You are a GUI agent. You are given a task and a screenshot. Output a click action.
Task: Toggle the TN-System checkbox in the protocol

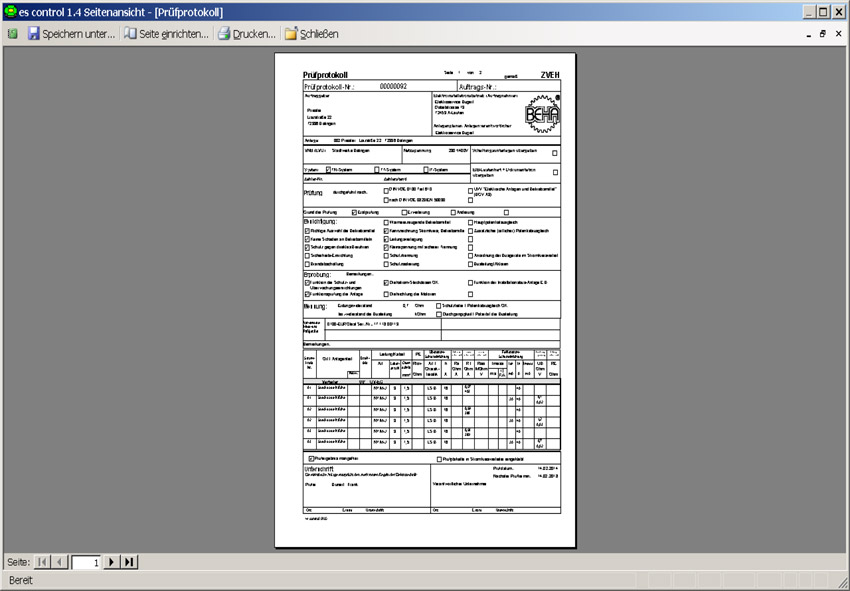[x=328, y=171]
